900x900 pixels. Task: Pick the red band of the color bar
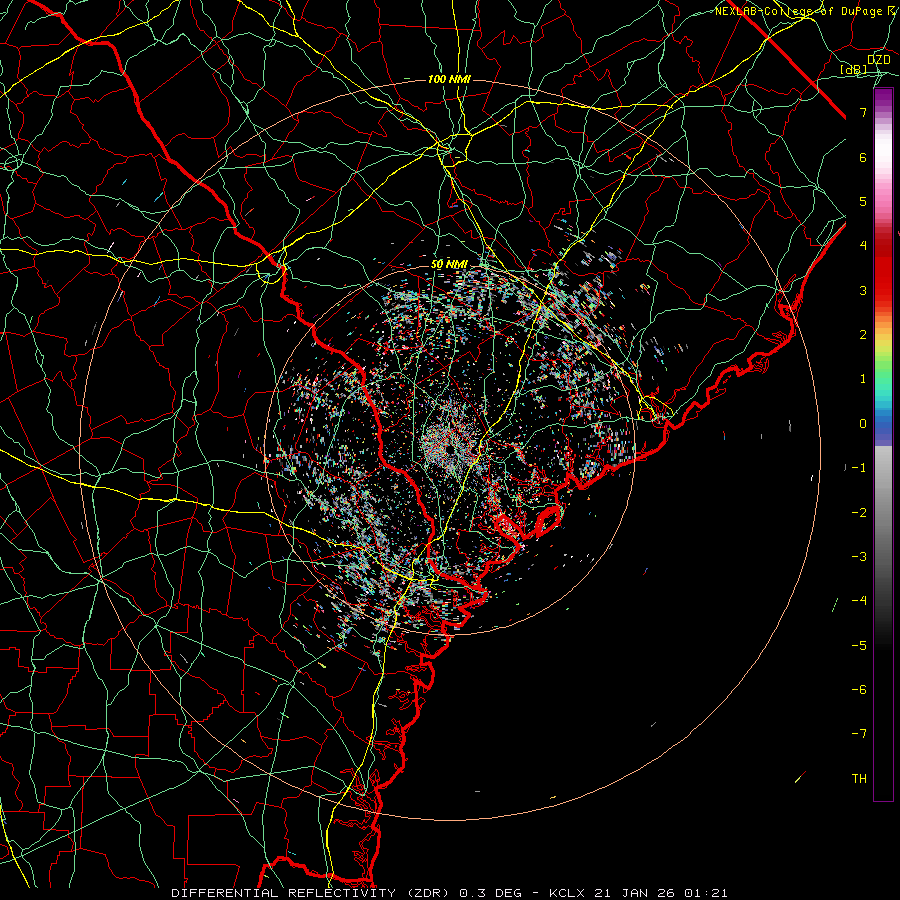(x=883, y=270)
